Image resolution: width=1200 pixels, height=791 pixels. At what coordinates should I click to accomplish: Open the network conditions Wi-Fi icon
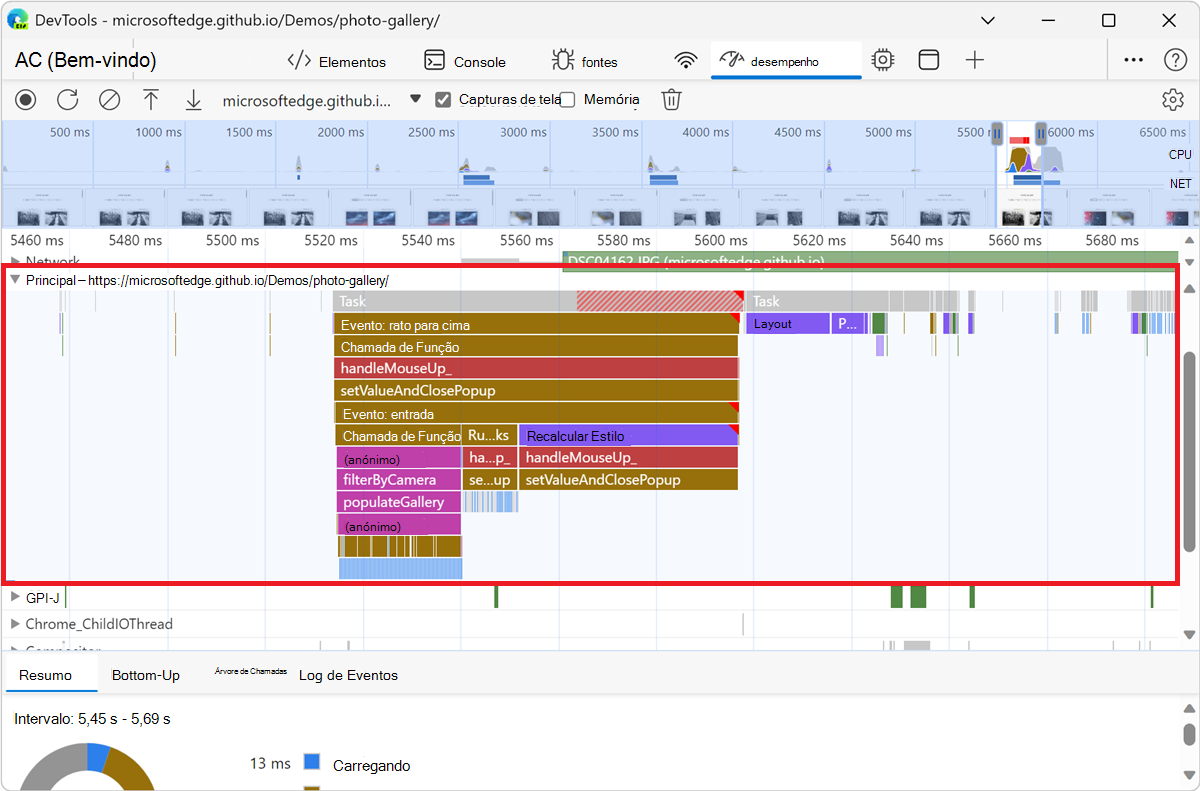(685, 61)
